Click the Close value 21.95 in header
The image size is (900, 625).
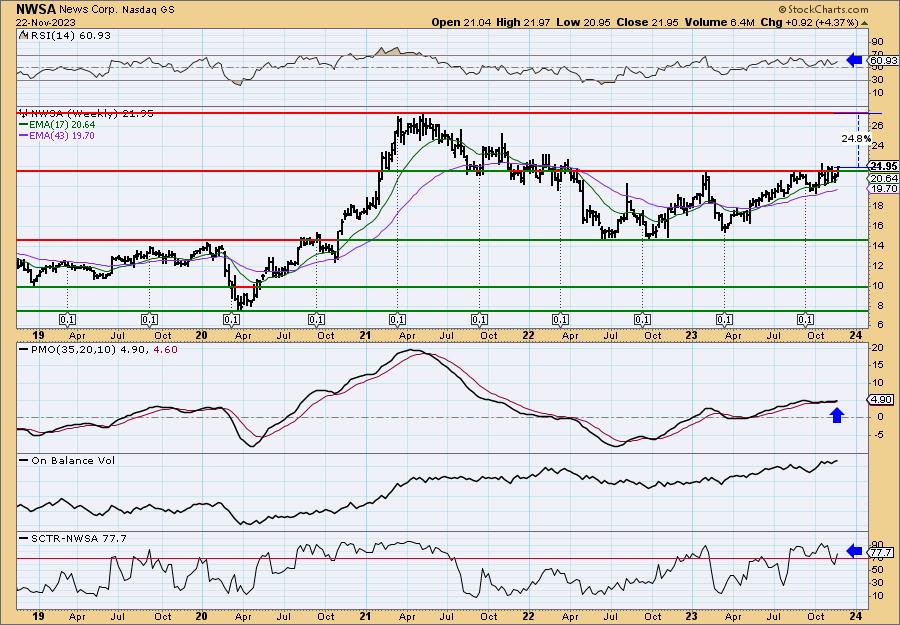coord(666,22)
